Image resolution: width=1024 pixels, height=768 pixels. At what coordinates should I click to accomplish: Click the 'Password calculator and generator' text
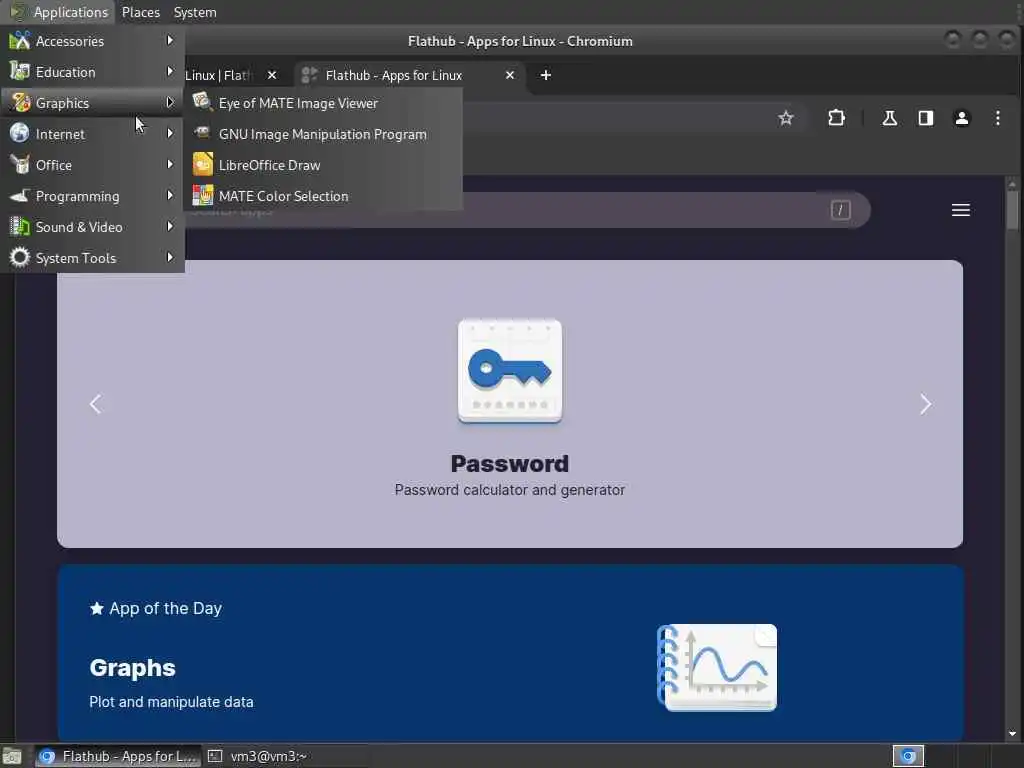coord(510,490)
